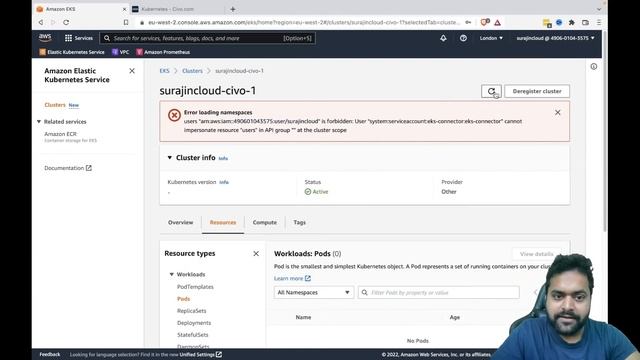Select Pods resource type
640x360 pixels.
point(183,299)
